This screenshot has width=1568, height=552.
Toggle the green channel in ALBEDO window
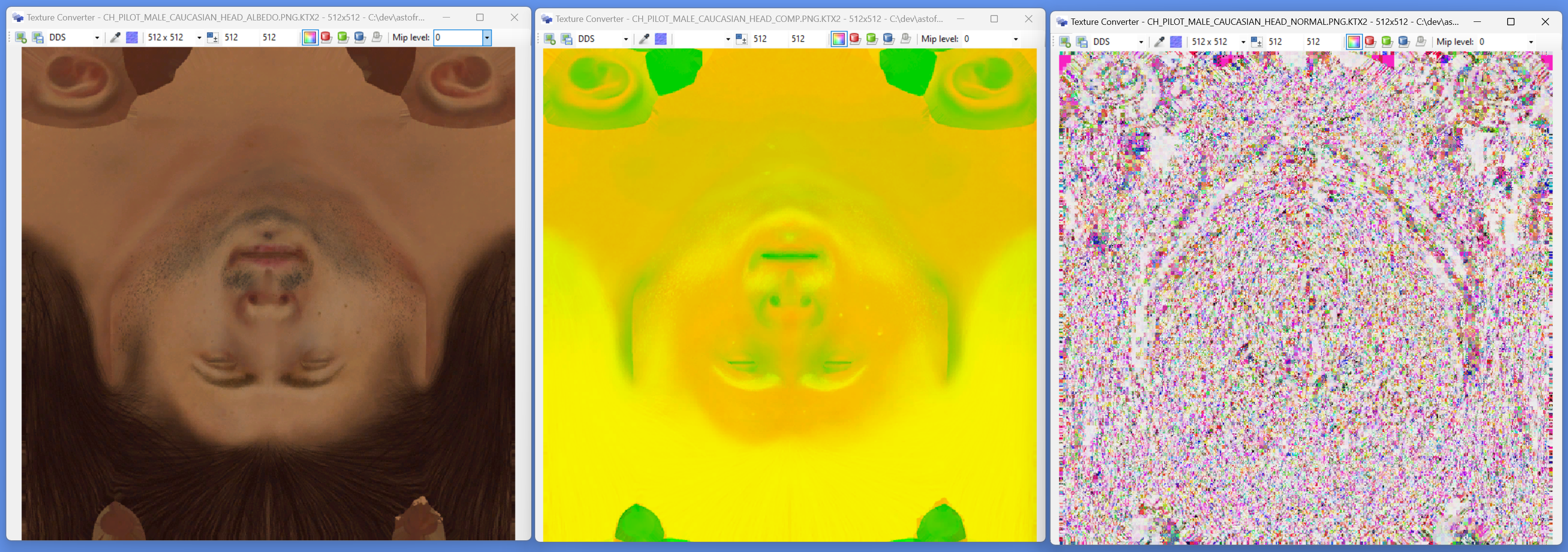click(343, 37)
